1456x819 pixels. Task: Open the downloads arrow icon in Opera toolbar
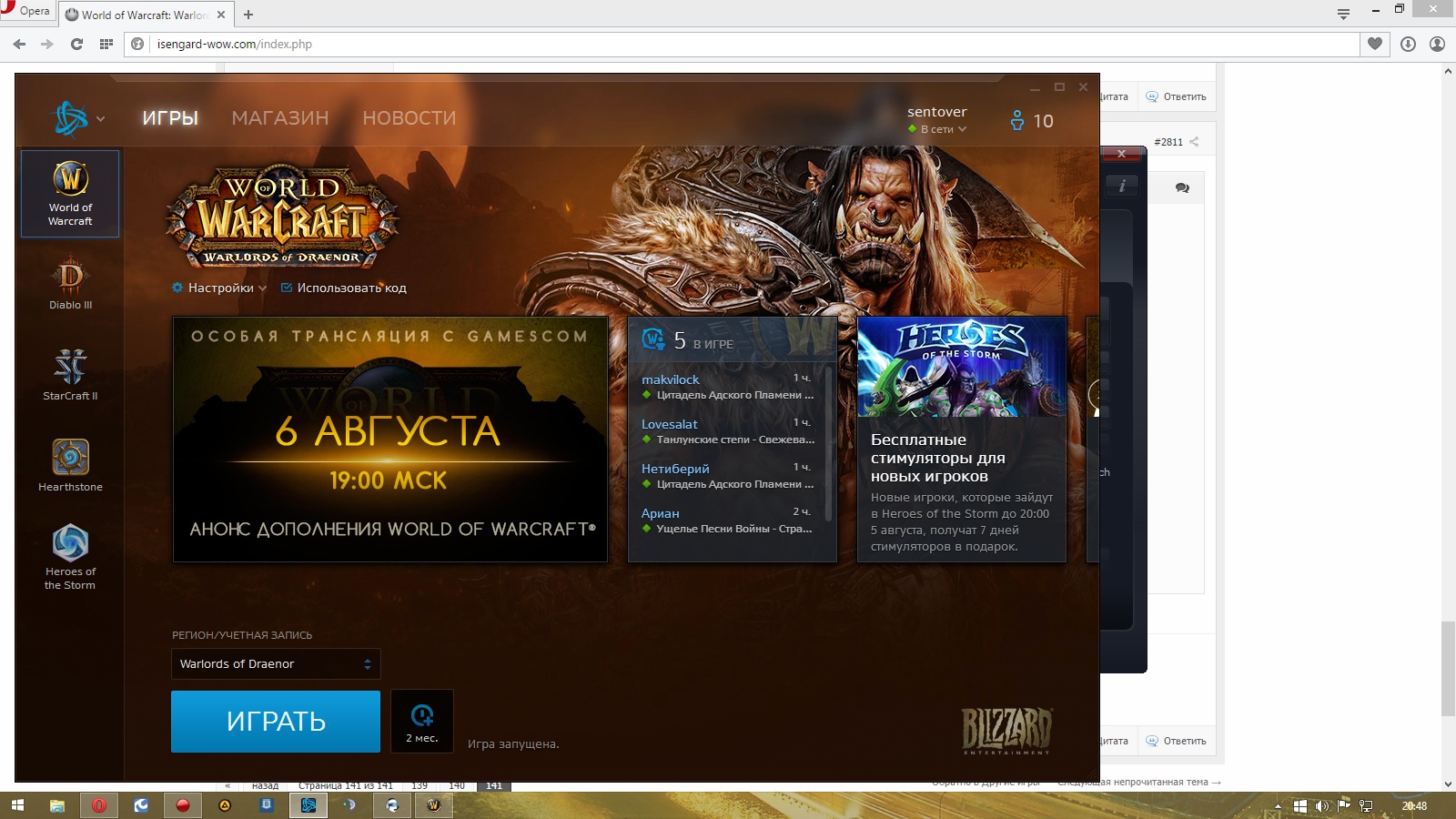[x=1408, y=44]
